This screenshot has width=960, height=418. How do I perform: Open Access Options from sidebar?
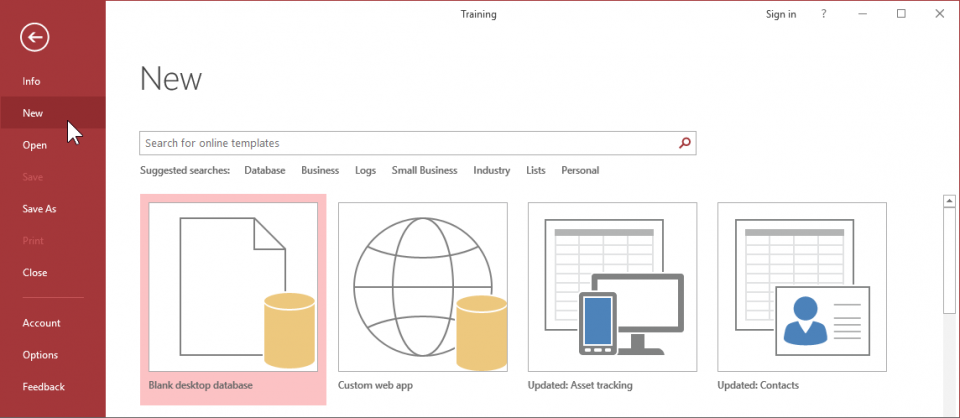[x=40, y=355]
